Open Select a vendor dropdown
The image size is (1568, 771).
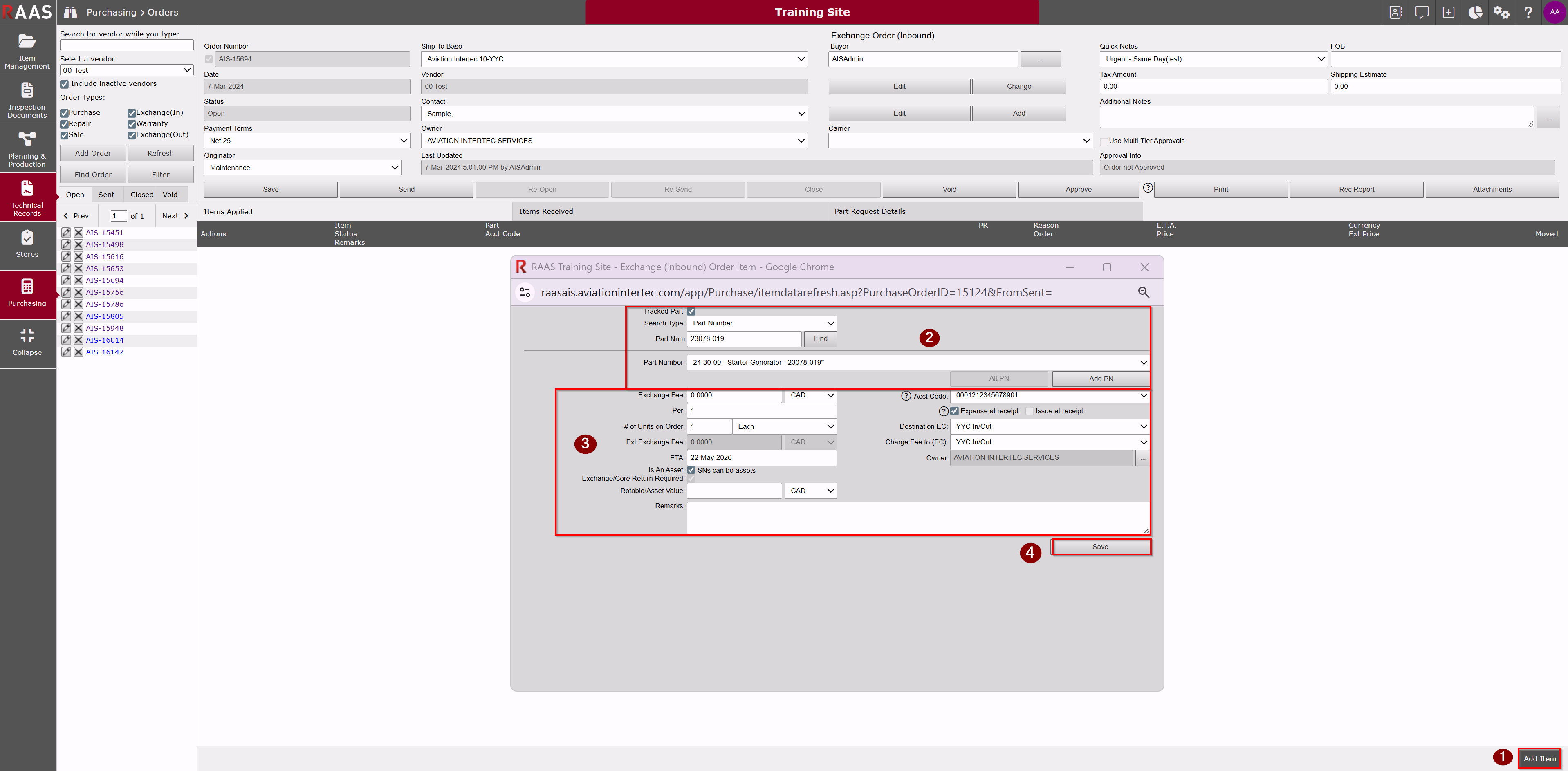coord(127,71)
